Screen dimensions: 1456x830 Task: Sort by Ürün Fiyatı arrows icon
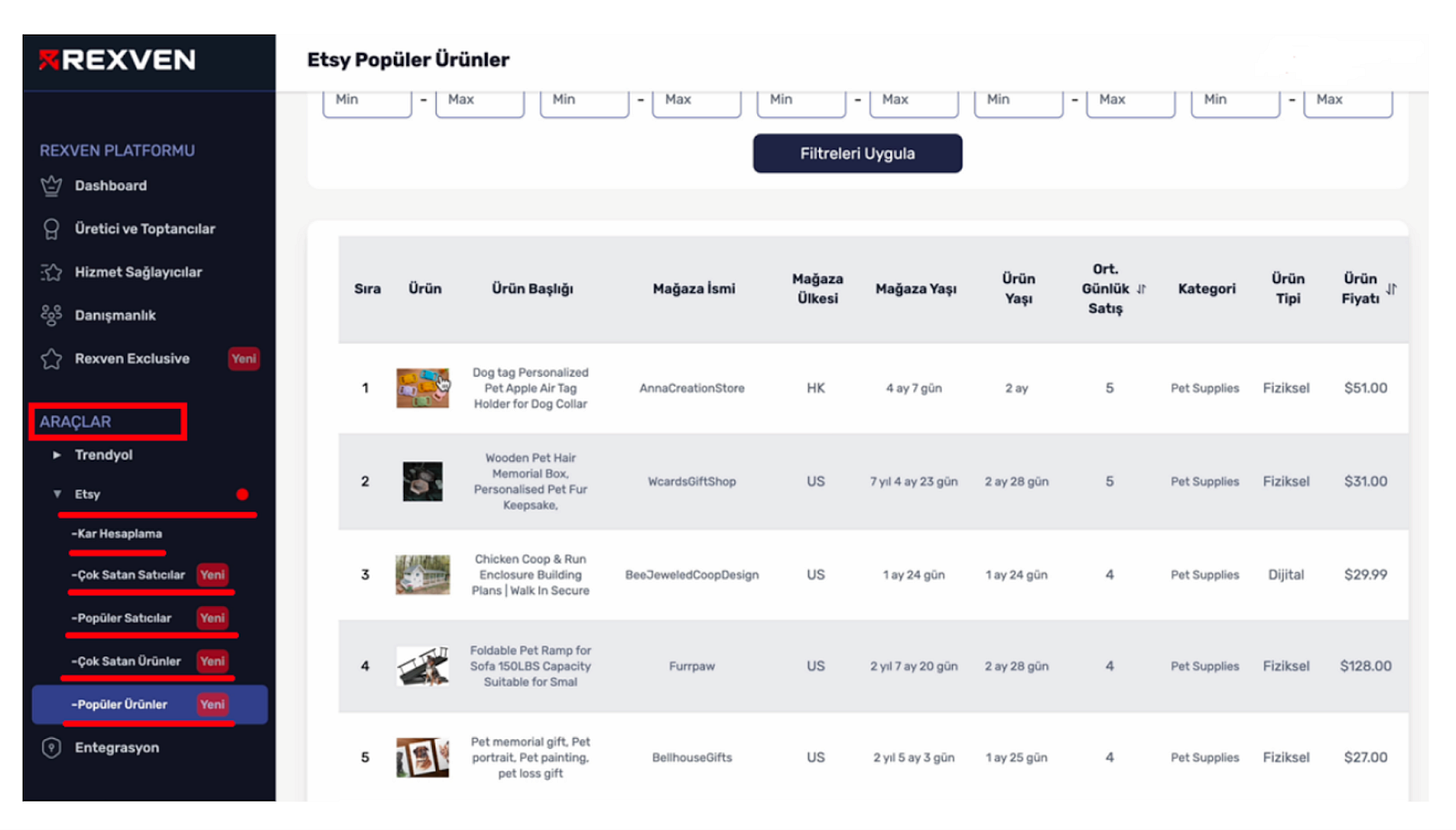click(x=1391, y=289)
